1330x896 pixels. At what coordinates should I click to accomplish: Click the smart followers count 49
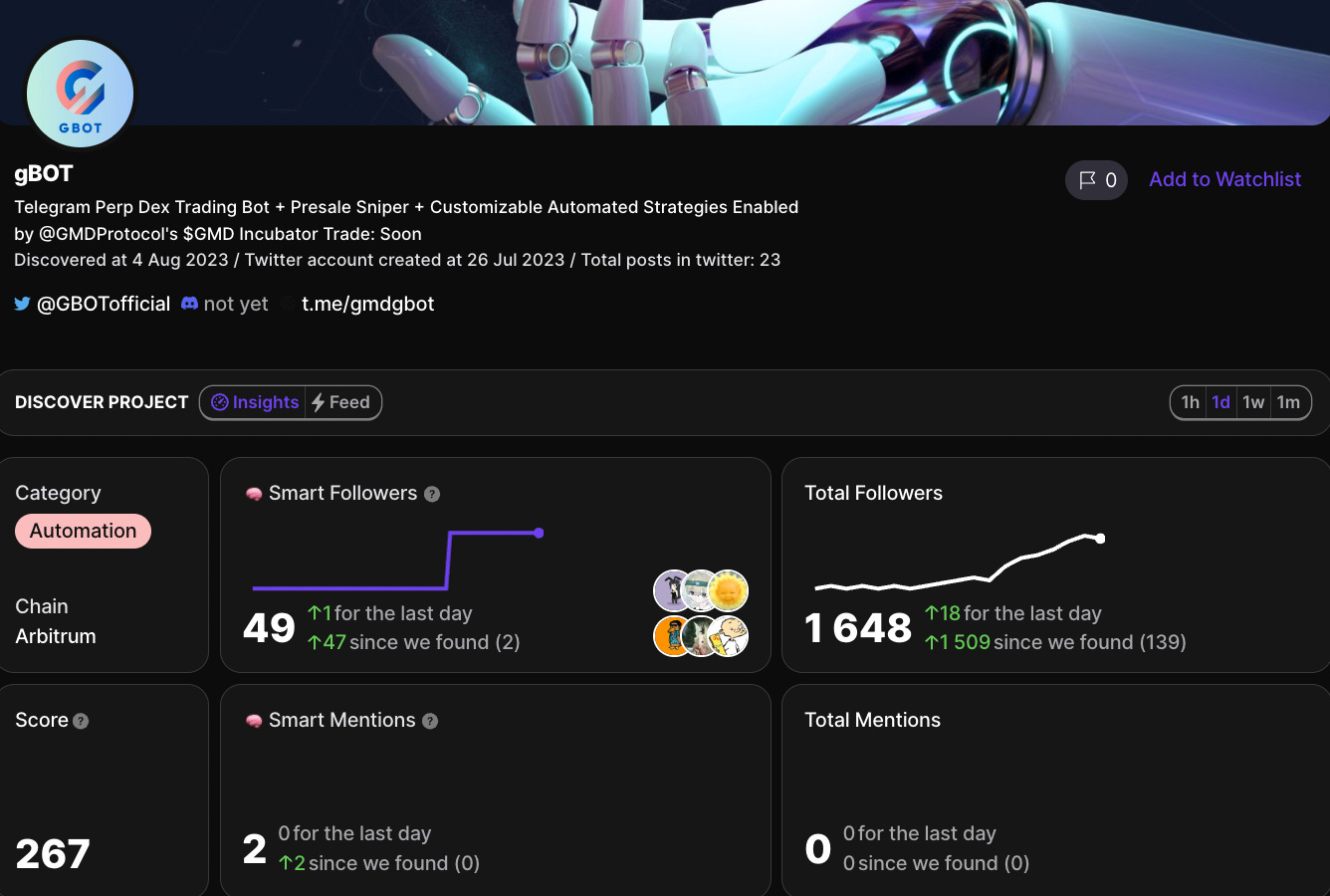click(269, 627)
